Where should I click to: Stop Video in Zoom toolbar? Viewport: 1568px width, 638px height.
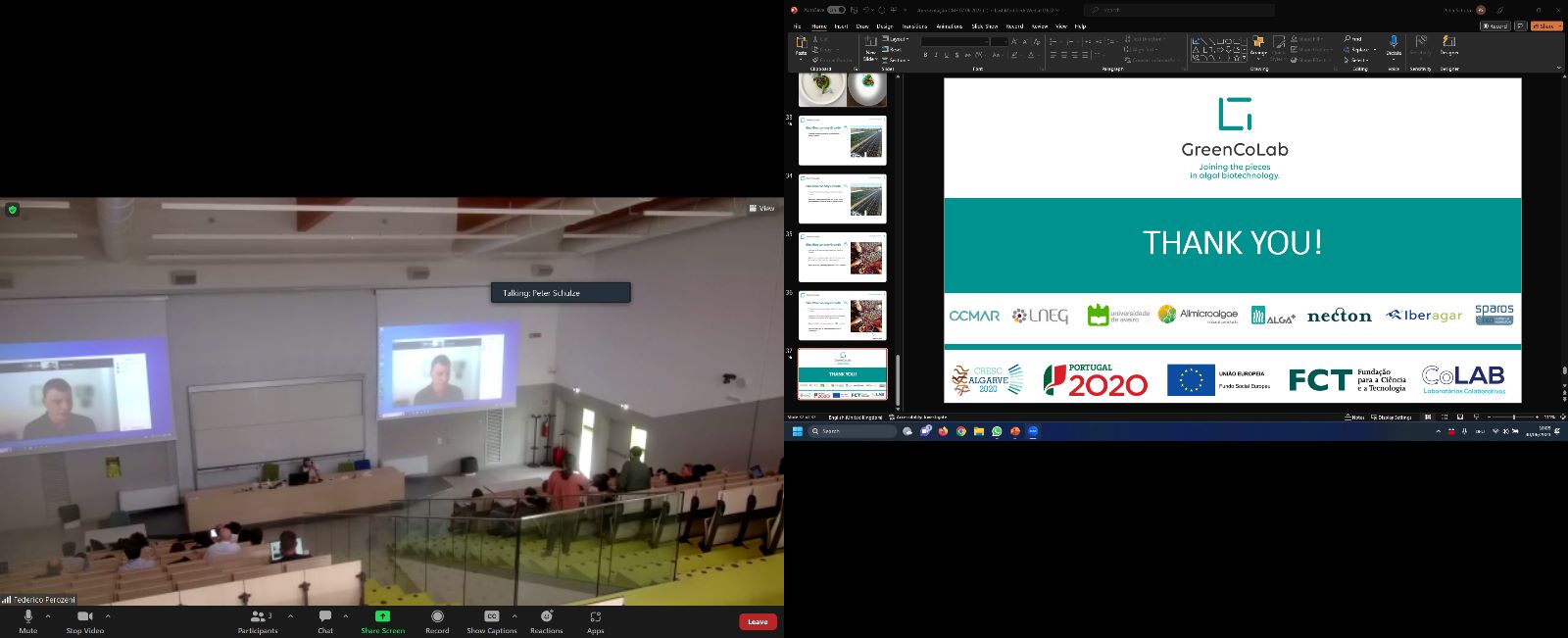coord(85,621)
